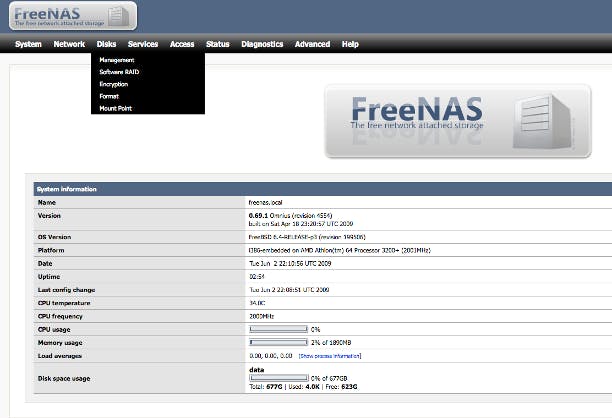
Task: Open the Services menu
Action: click(x=143, y=44)
